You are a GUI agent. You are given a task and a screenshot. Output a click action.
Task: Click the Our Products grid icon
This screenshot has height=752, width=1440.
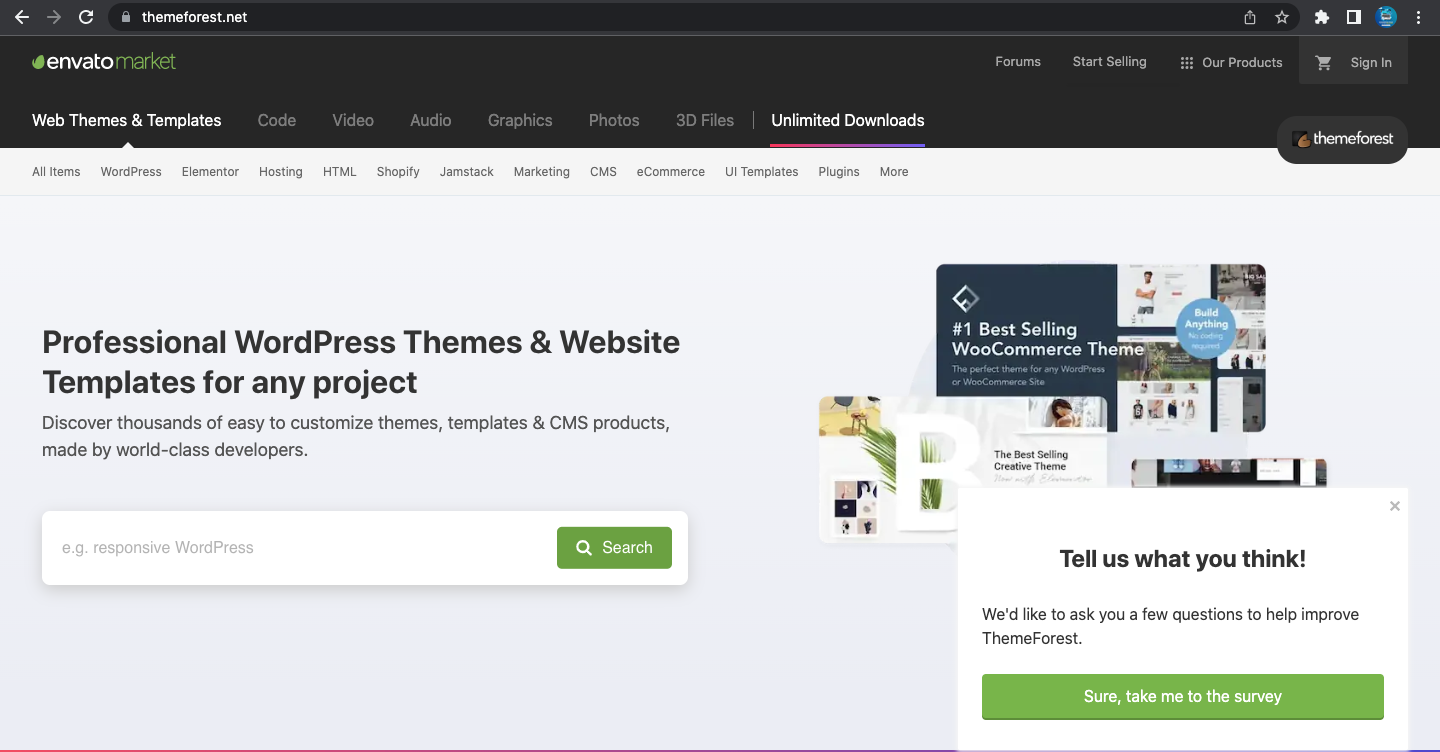point(1186,62)
